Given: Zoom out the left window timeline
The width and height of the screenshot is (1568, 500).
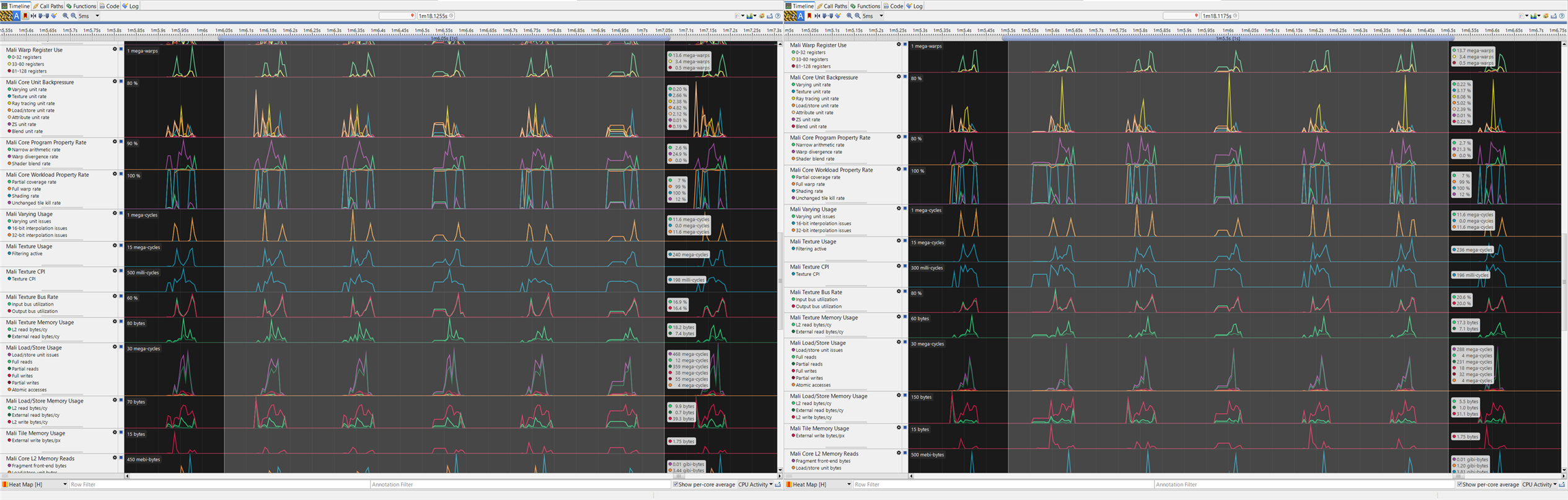Looking at the screenshot, I should pos(74,16).
